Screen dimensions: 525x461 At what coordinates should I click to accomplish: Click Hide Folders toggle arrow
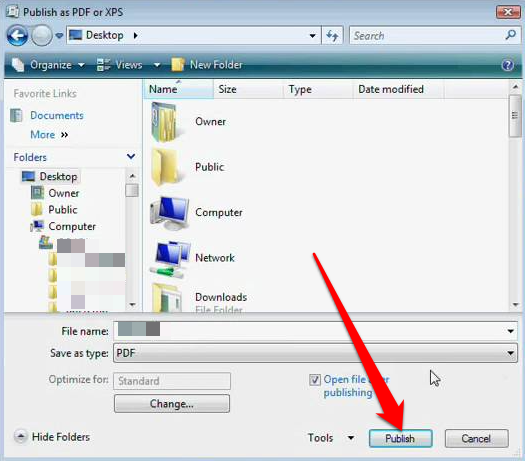pyautogui.click(x=21, y=437)
